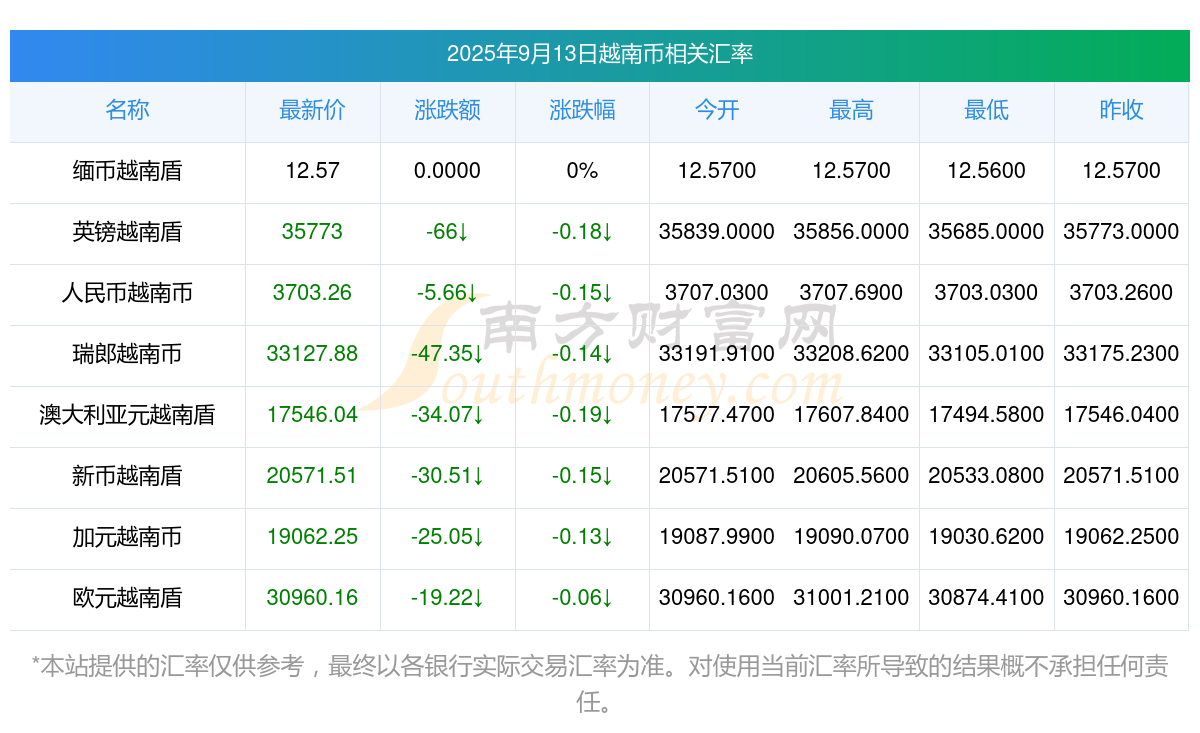Click low value 12.5600

[986, 171]
